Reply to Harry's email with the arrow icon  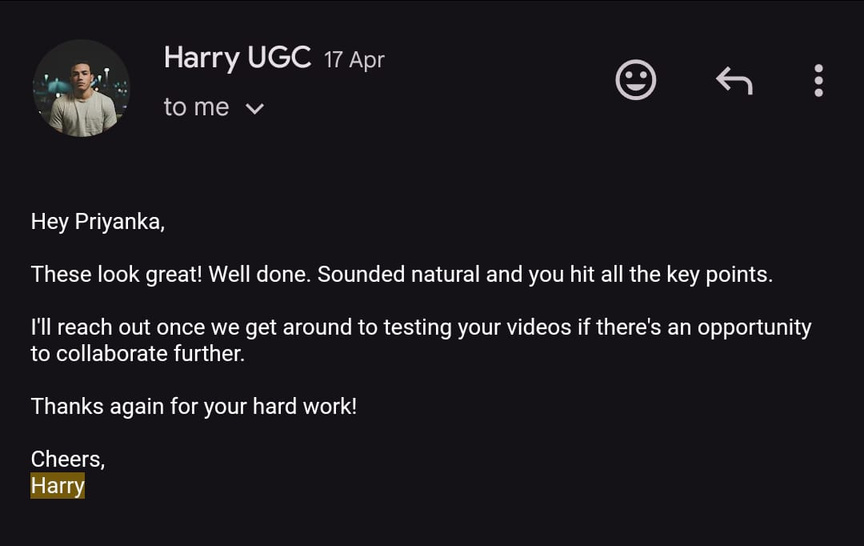click(734, 80)
